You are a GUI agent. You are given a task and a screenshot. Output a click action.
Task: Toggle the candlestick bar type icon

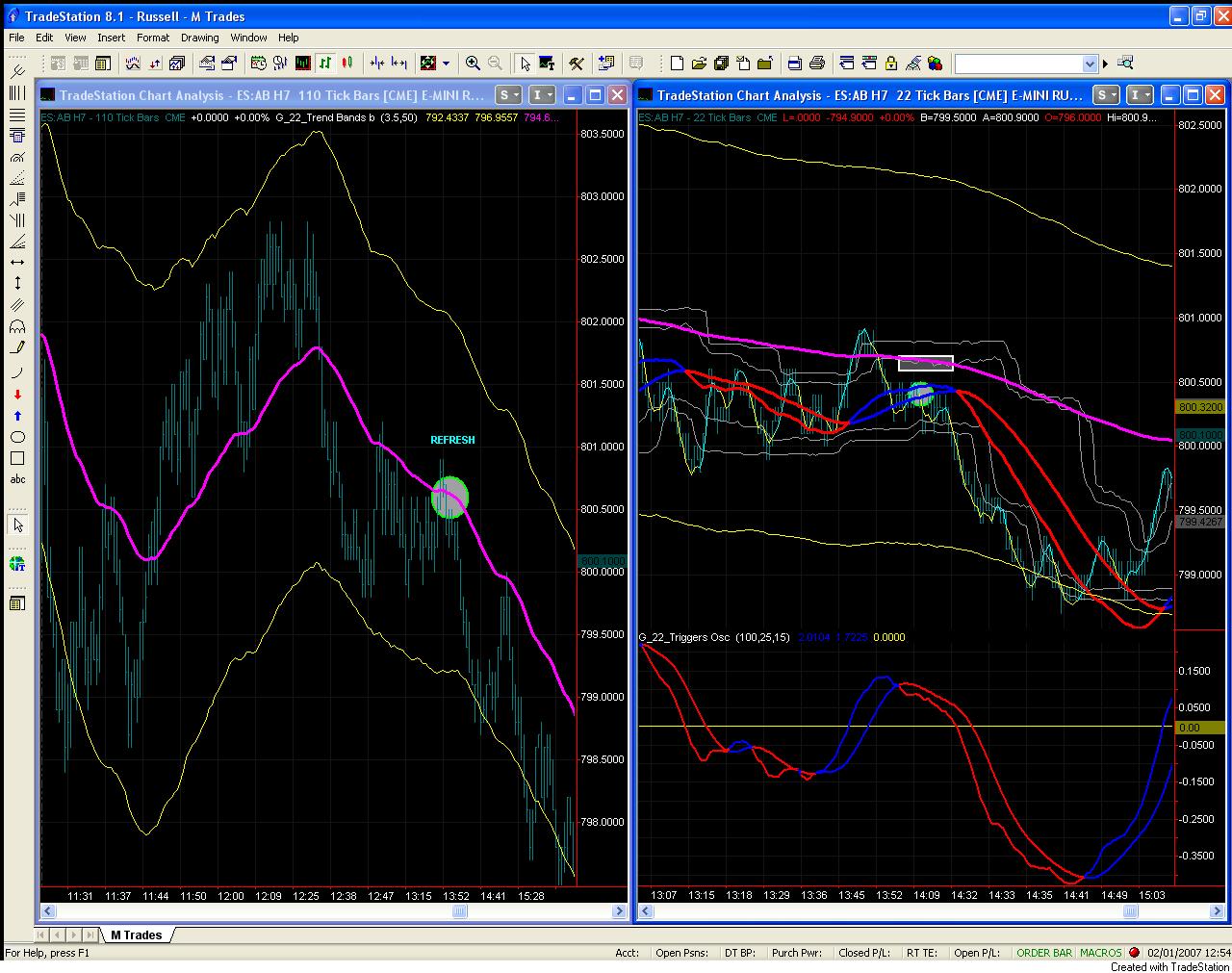[x=346, y=64]
